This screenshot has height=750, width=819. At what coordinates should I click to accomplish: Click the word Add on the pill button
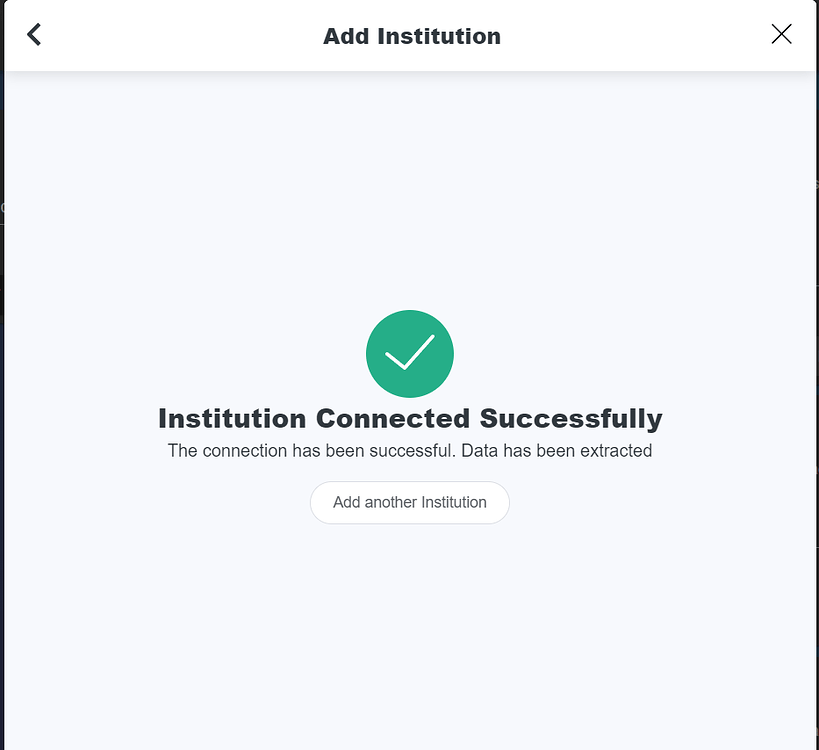click(x=346, y=502)
